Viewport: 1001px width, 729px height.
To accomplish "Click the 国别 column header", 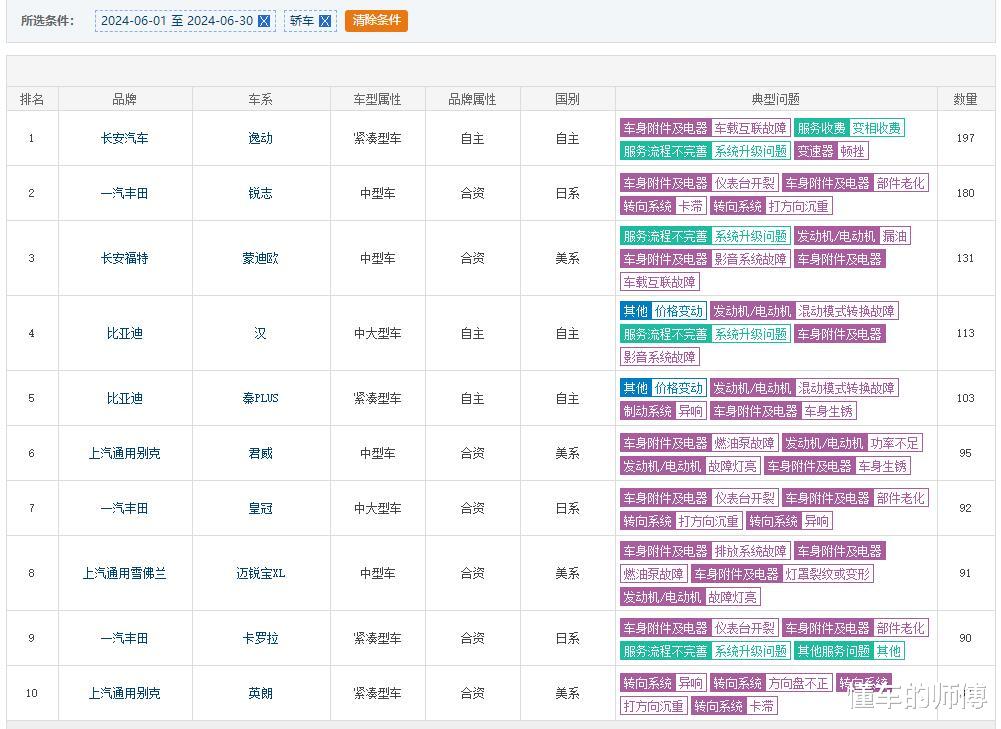I will coord(568,99).
